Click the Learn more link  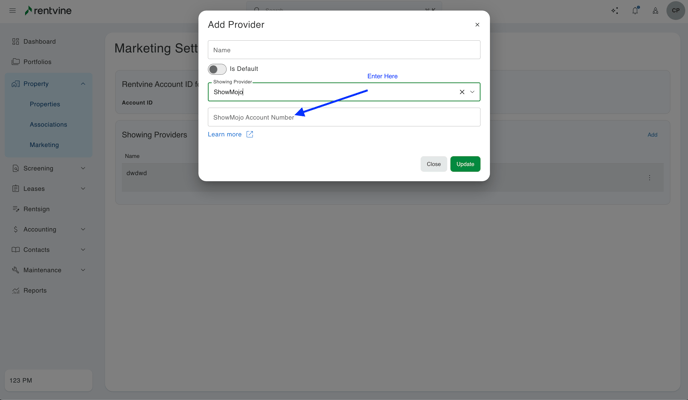225,134
